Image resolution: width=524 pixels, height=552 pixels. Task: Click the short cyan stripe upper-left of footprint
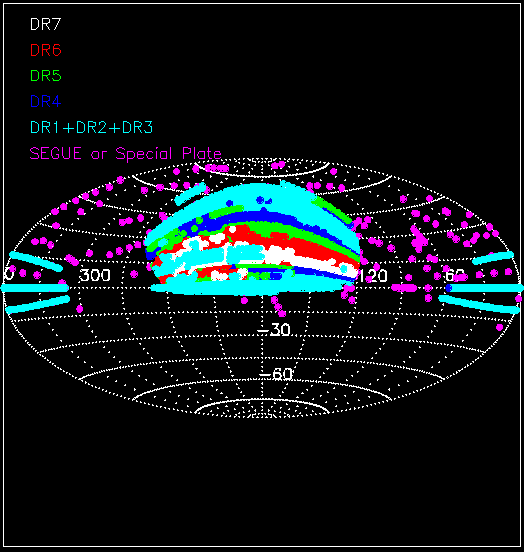(x=191, y=194)
